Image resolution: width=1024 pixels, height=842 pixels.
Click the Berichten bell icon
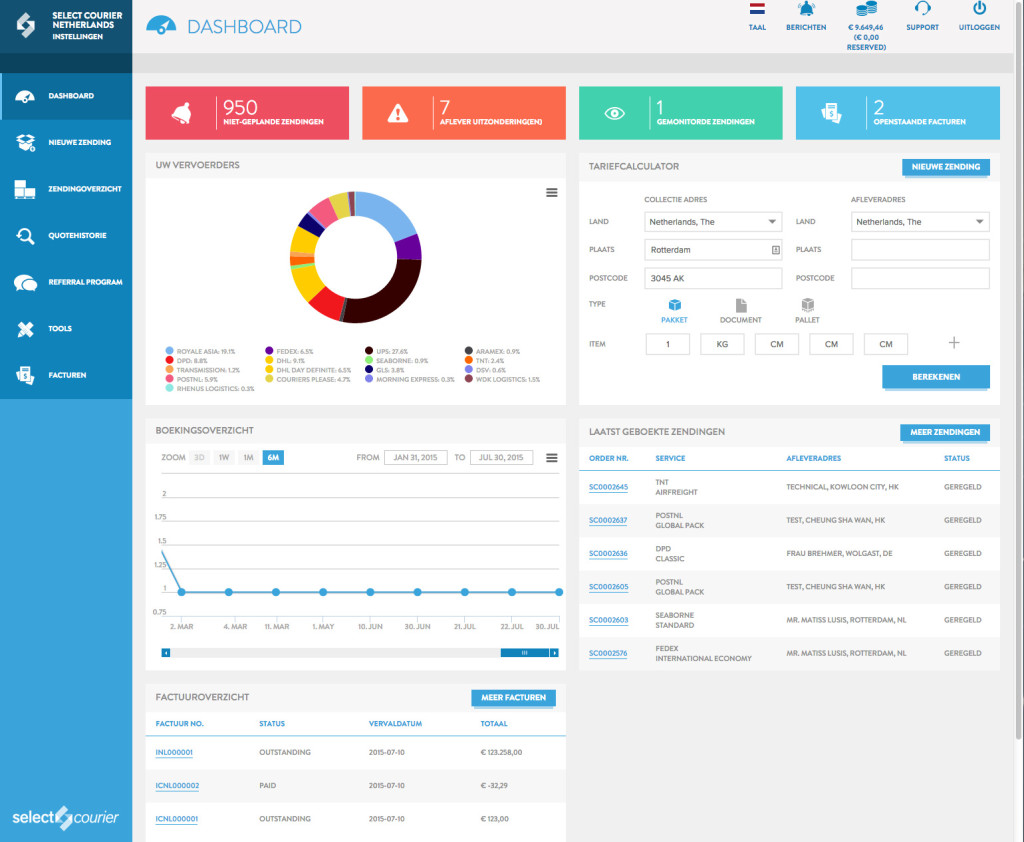point(806,10)
